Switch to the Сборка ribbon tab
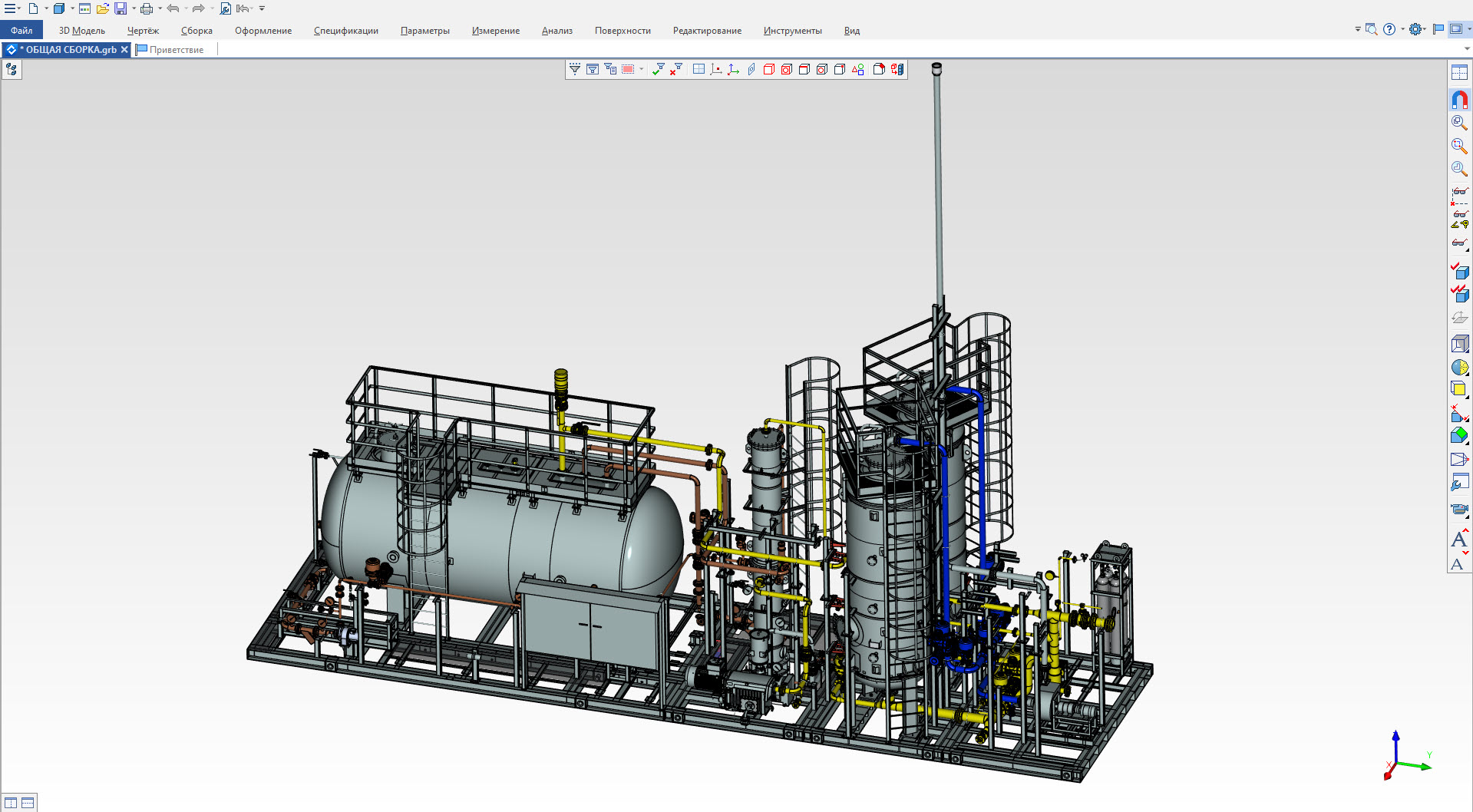The image size is (1473, 812). pyautogui.click(x=197, y=31)
